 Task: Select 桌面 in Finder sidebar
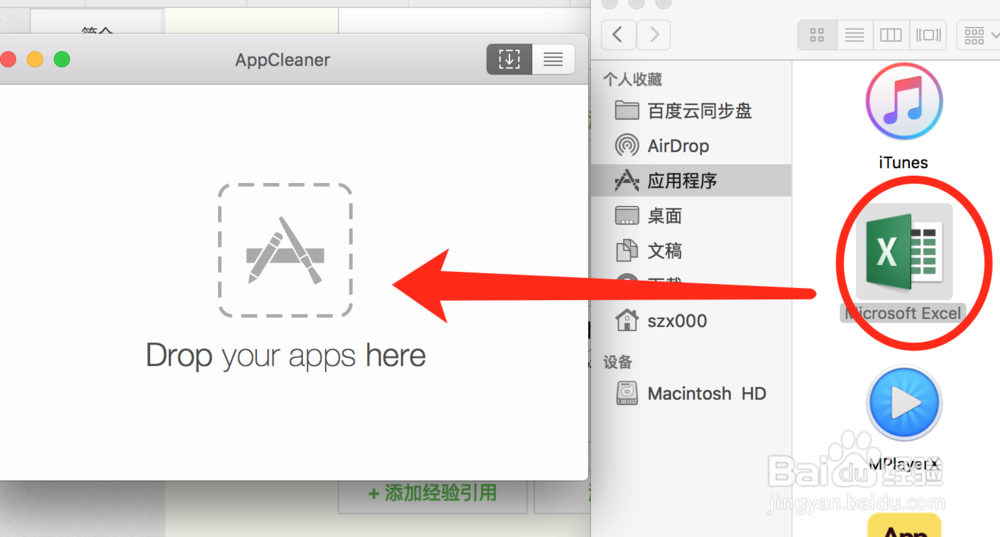[691, 216]
